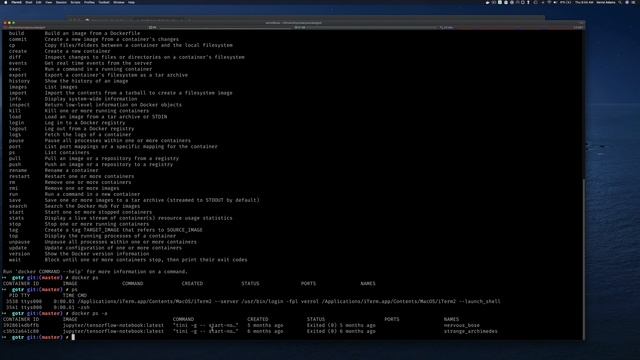The width and height of the screenshot is (640, 360).
Task: Open the View menu
Action: (x=49, y=2)
